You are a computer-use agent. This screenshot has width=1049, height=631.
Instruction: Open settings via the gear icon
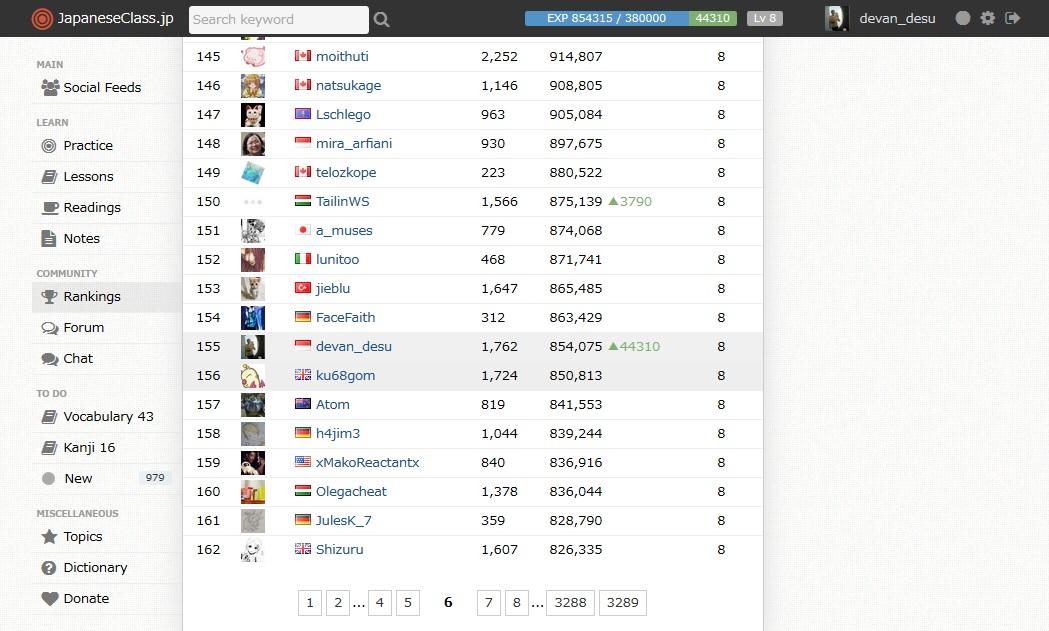tap(988, 18)
